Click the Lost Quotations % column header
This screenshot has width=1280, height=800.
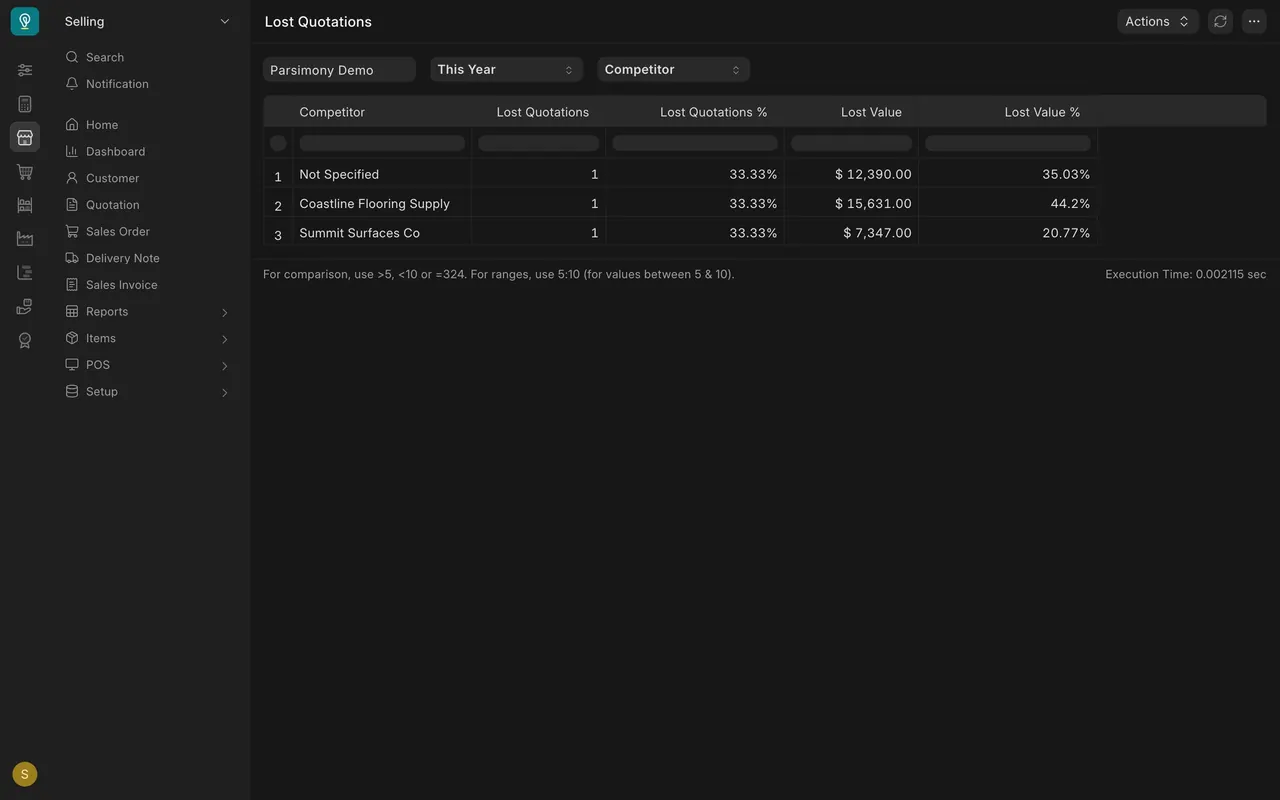pos(714,112)
